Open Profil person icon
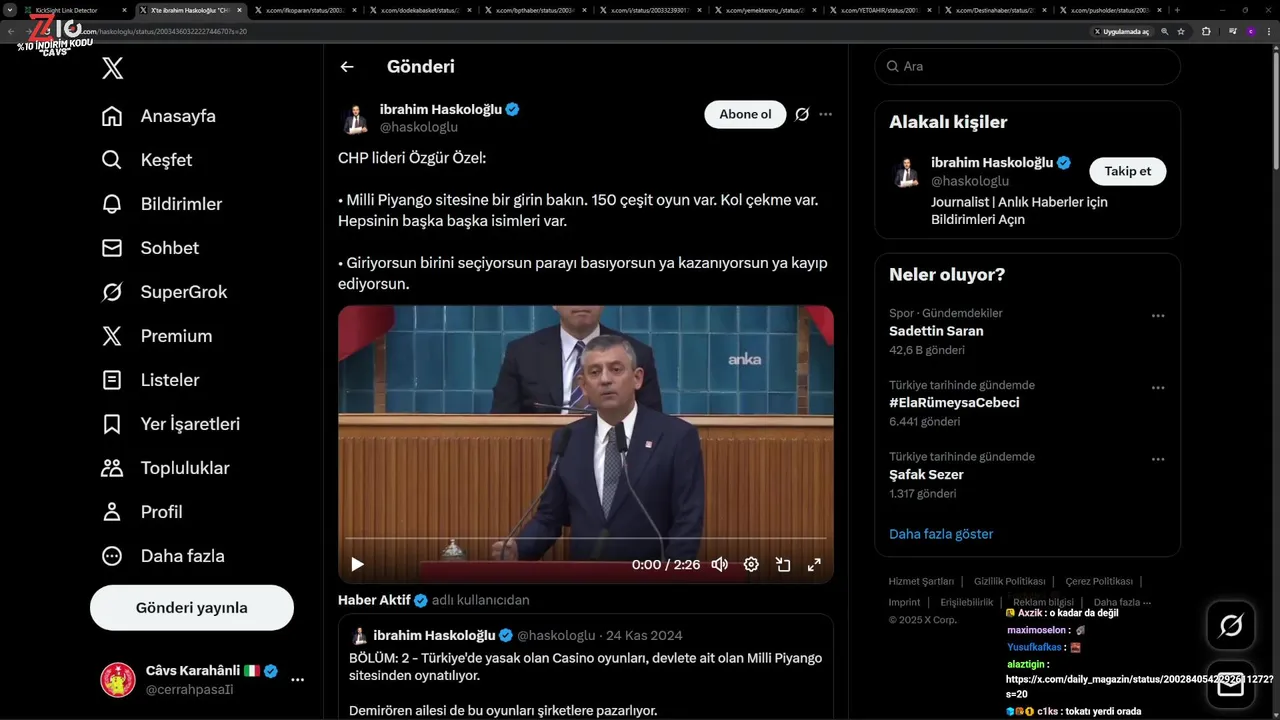The width and height of the screenshot is (1280, 720). click(x=112, y=512)
